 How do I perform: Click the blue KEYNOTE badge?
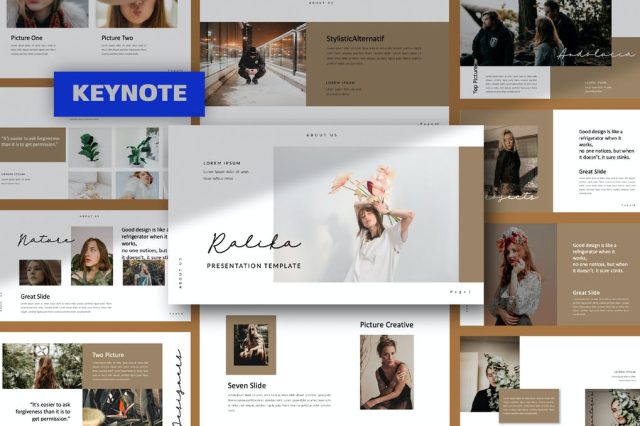click(129, 94)
